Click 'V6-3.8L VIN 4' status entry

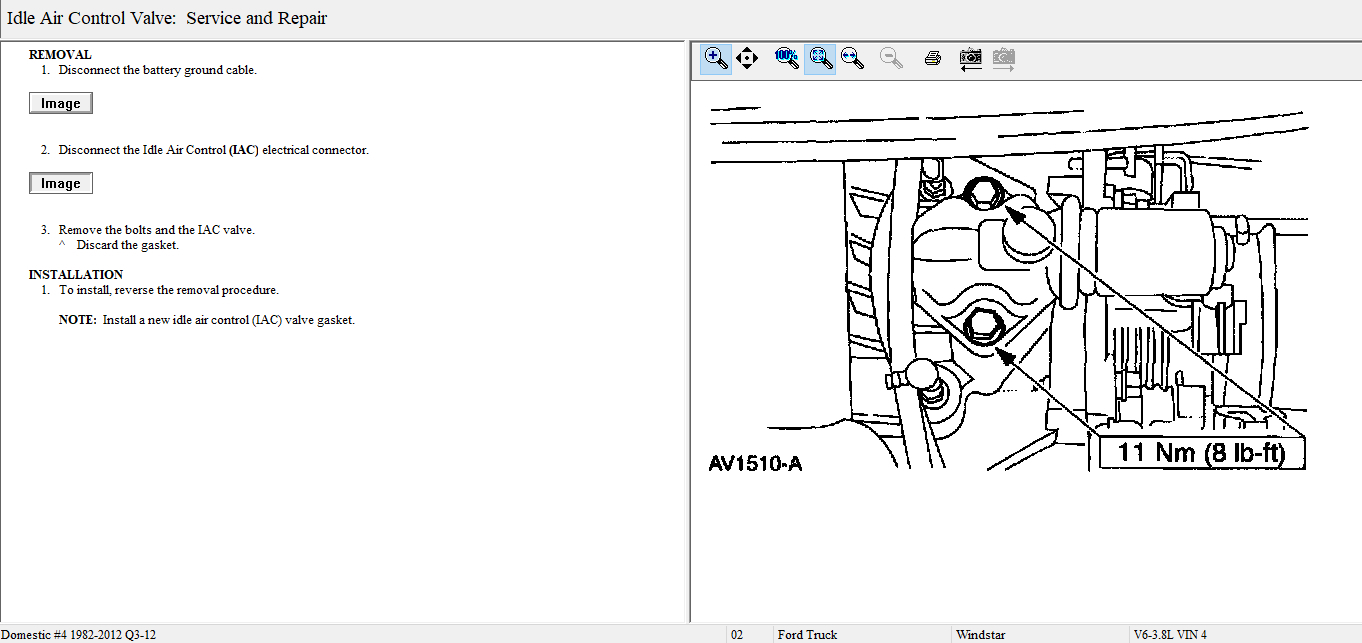pyautogui.click(x=1170, y=635)
